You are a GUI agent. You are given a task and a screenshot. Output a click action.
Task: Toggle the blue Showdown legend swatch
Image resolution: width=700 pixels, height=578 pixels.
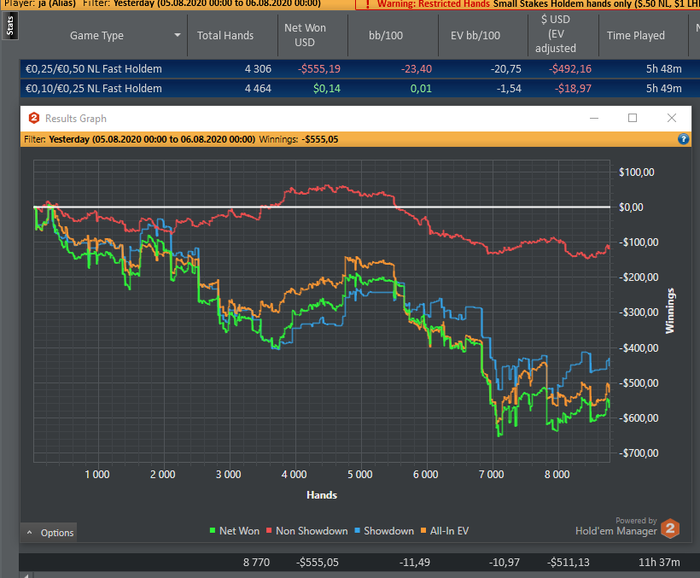[357, 531]
